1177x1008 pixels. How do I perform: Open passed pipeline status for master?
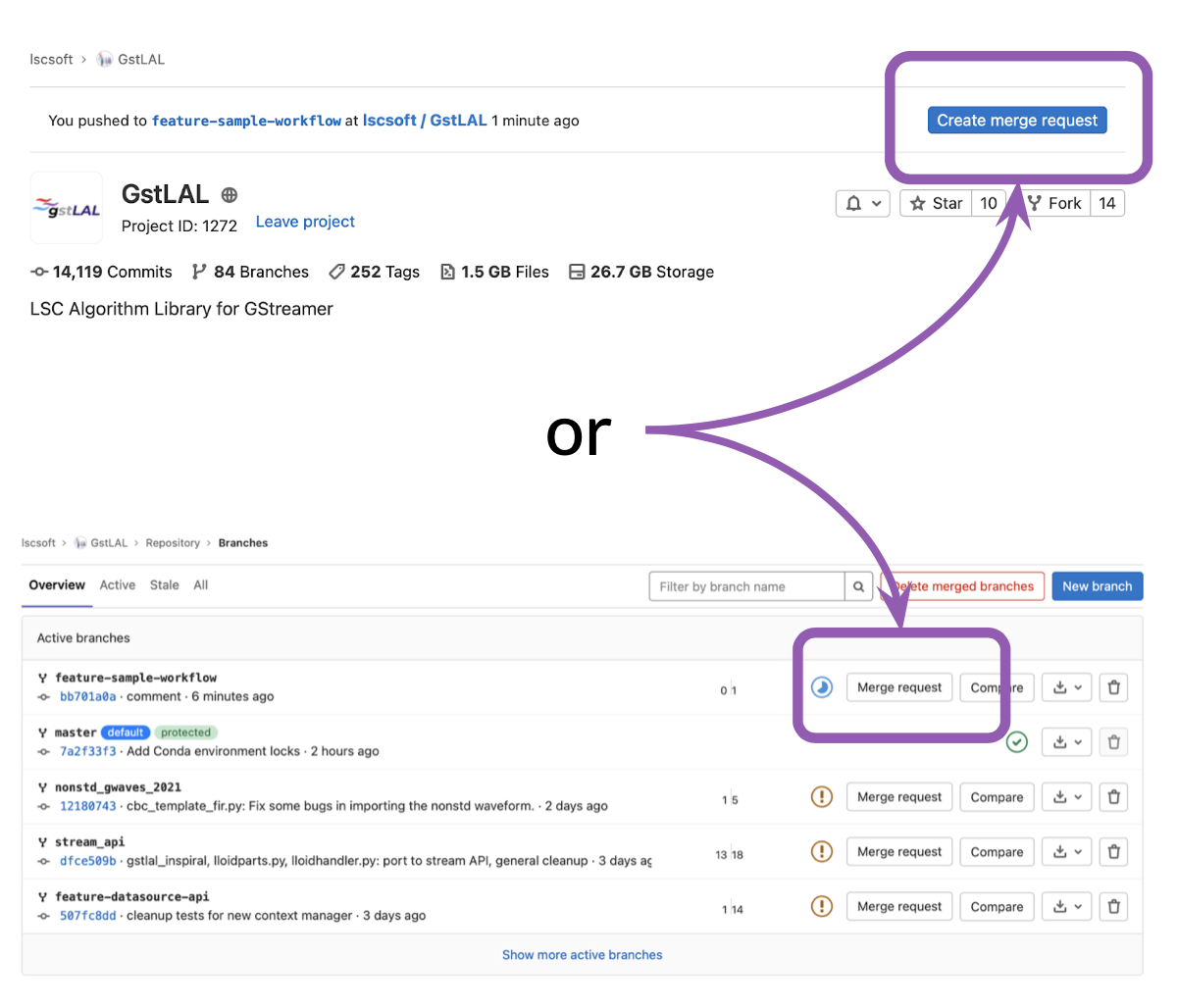coord(1017,742)
